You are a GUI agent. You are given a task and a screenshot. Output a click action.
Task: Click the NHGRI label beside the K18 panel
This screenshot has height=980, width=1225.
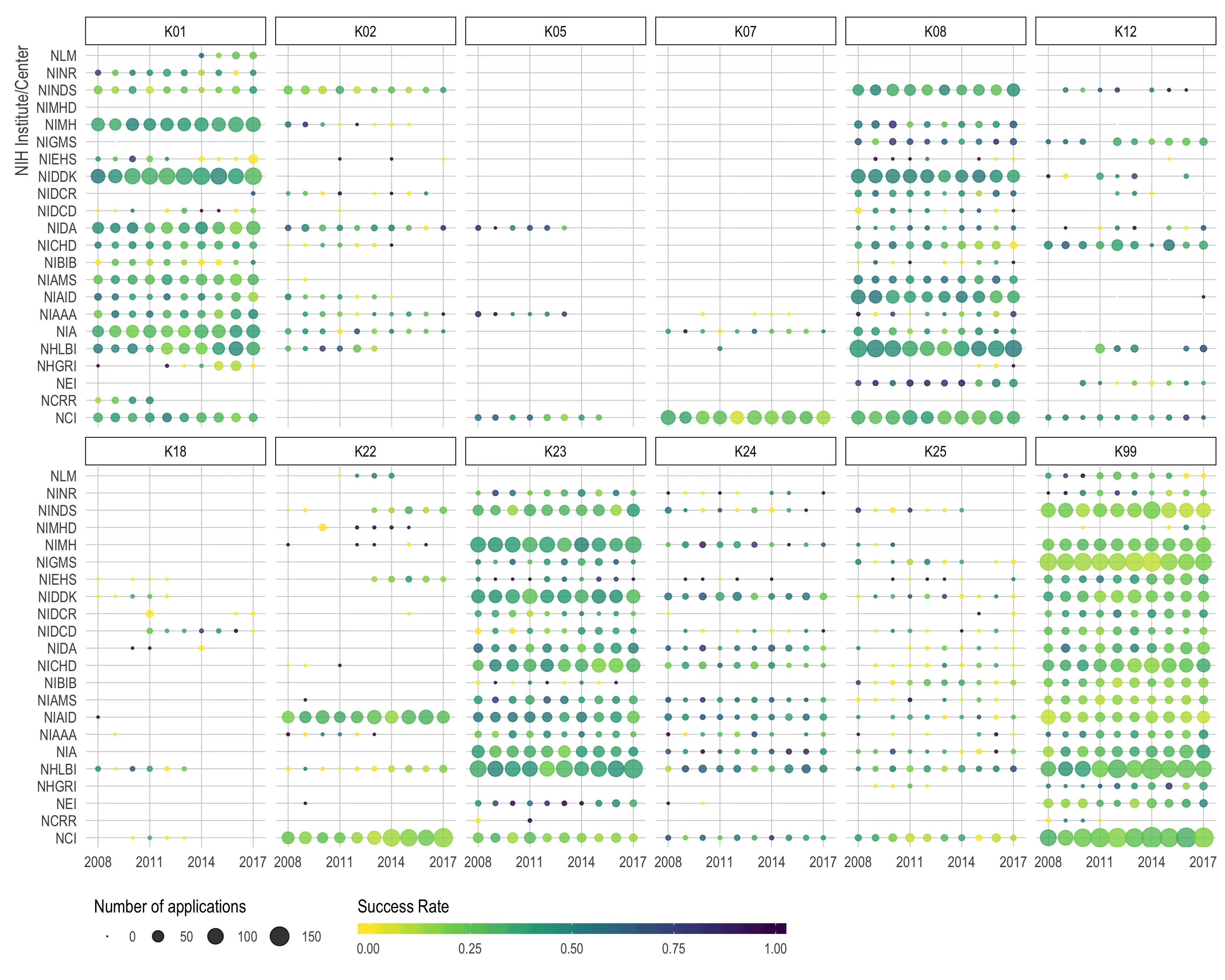click(x=56, y=786)
